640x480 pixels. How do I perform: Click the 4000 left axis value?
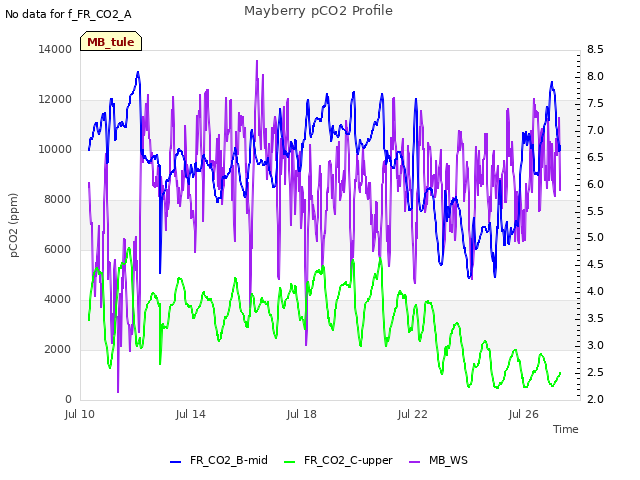pyautogui.click(x=58, y=300)
